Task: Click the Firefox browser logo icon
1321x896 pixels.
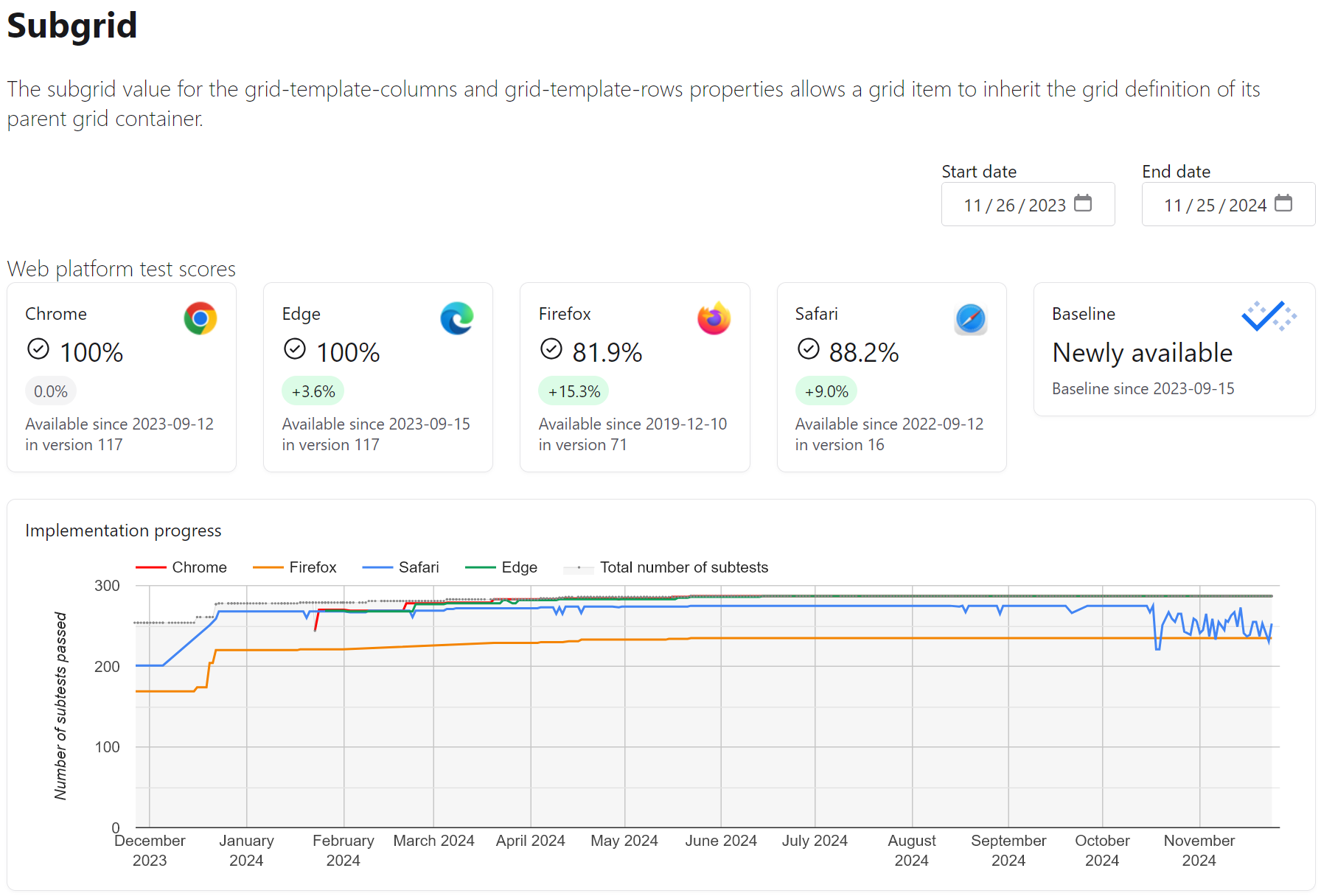Action: point(714,318)
